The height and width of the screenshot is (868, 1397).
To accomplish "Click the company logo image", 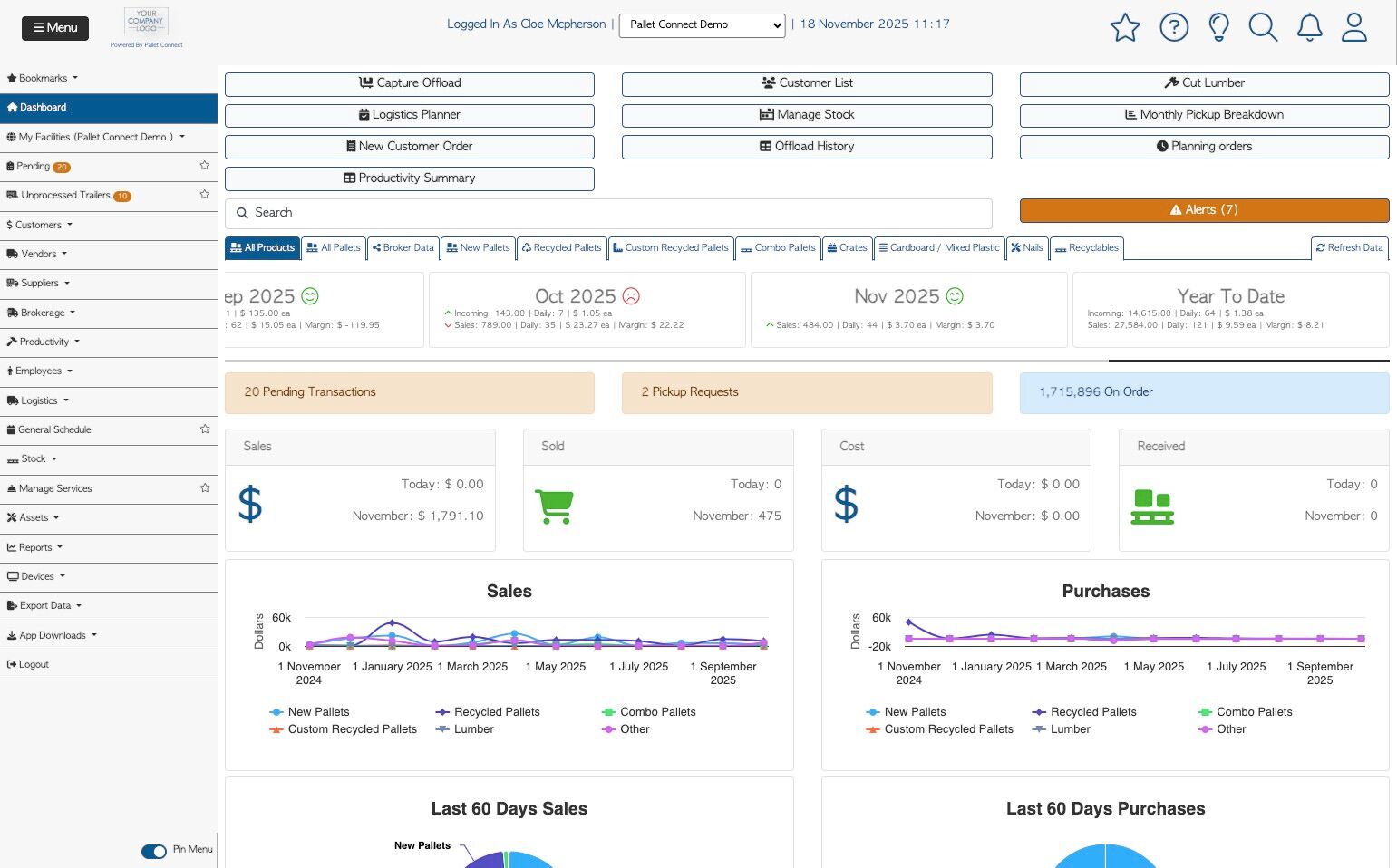I will click(x=146, y=22).
